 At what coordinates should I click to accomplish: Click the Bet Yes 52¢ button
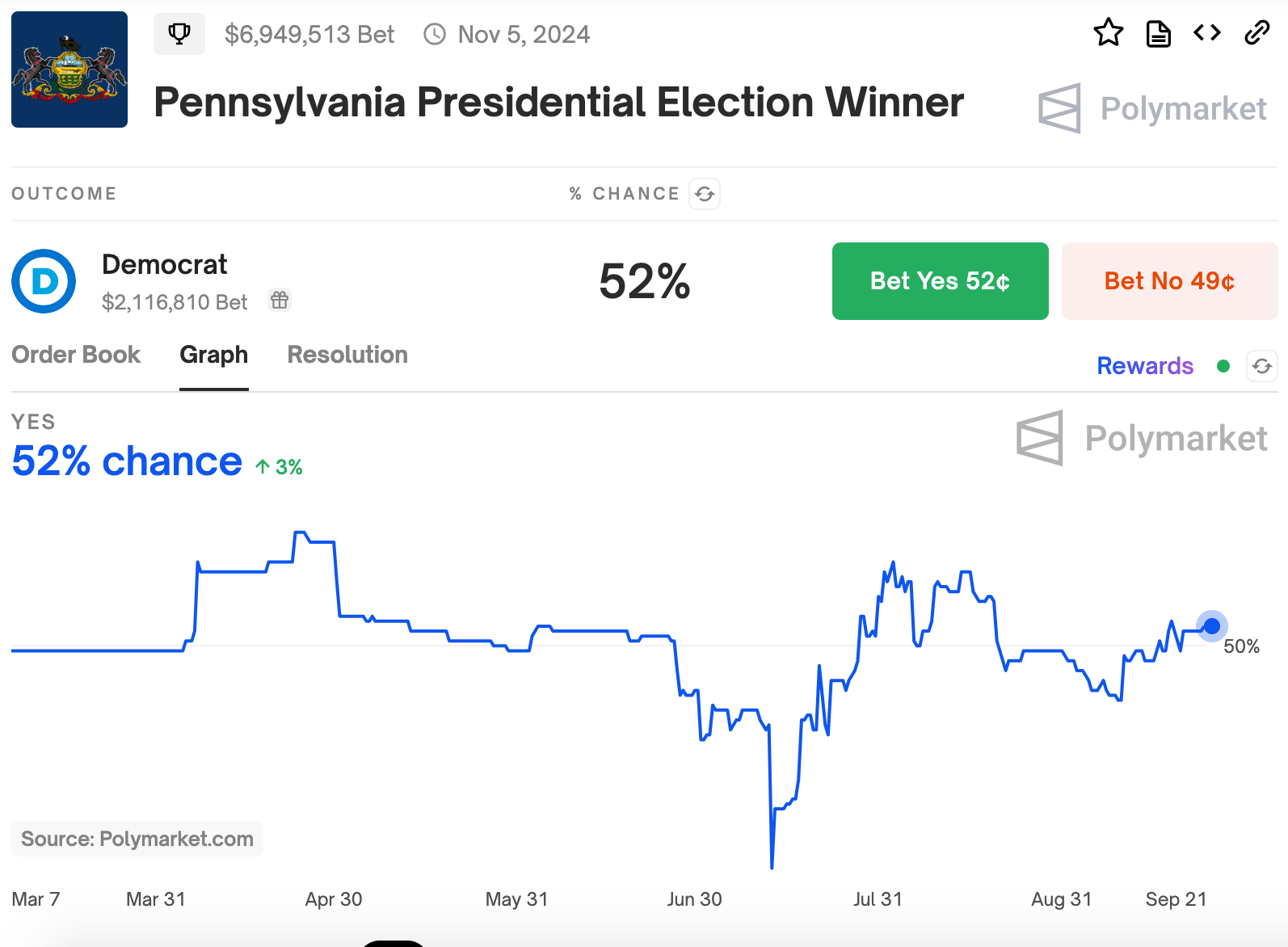pos(939,281)
